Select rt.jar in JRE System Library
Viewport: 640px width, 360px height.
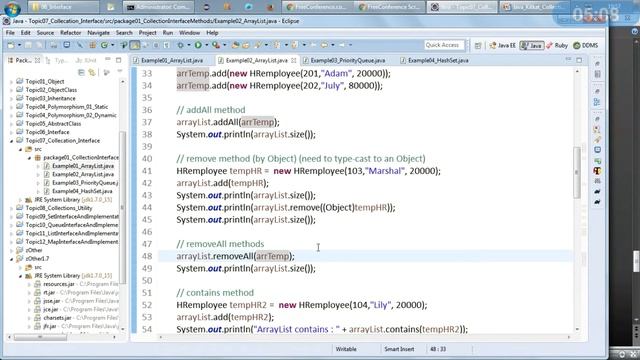(49, 293)
